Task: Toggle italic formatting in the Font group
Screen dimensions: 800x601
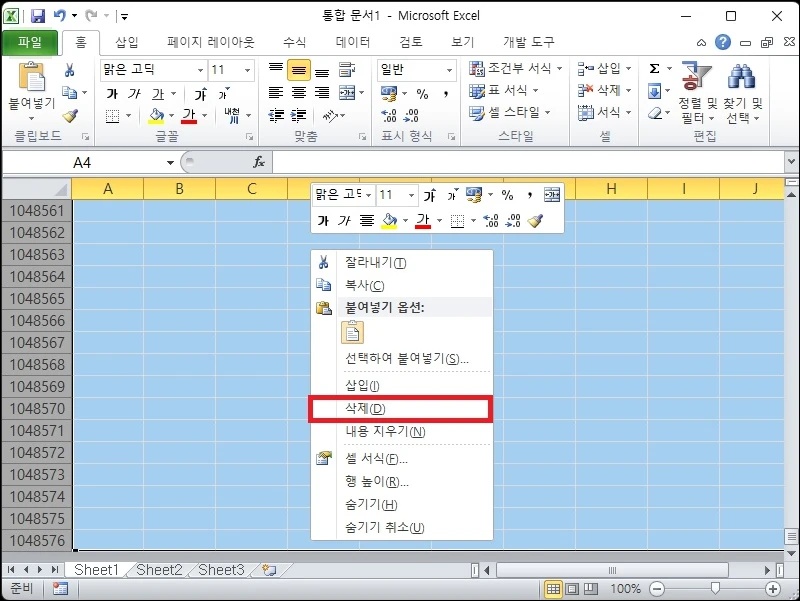Action: (x=134, y=93)
